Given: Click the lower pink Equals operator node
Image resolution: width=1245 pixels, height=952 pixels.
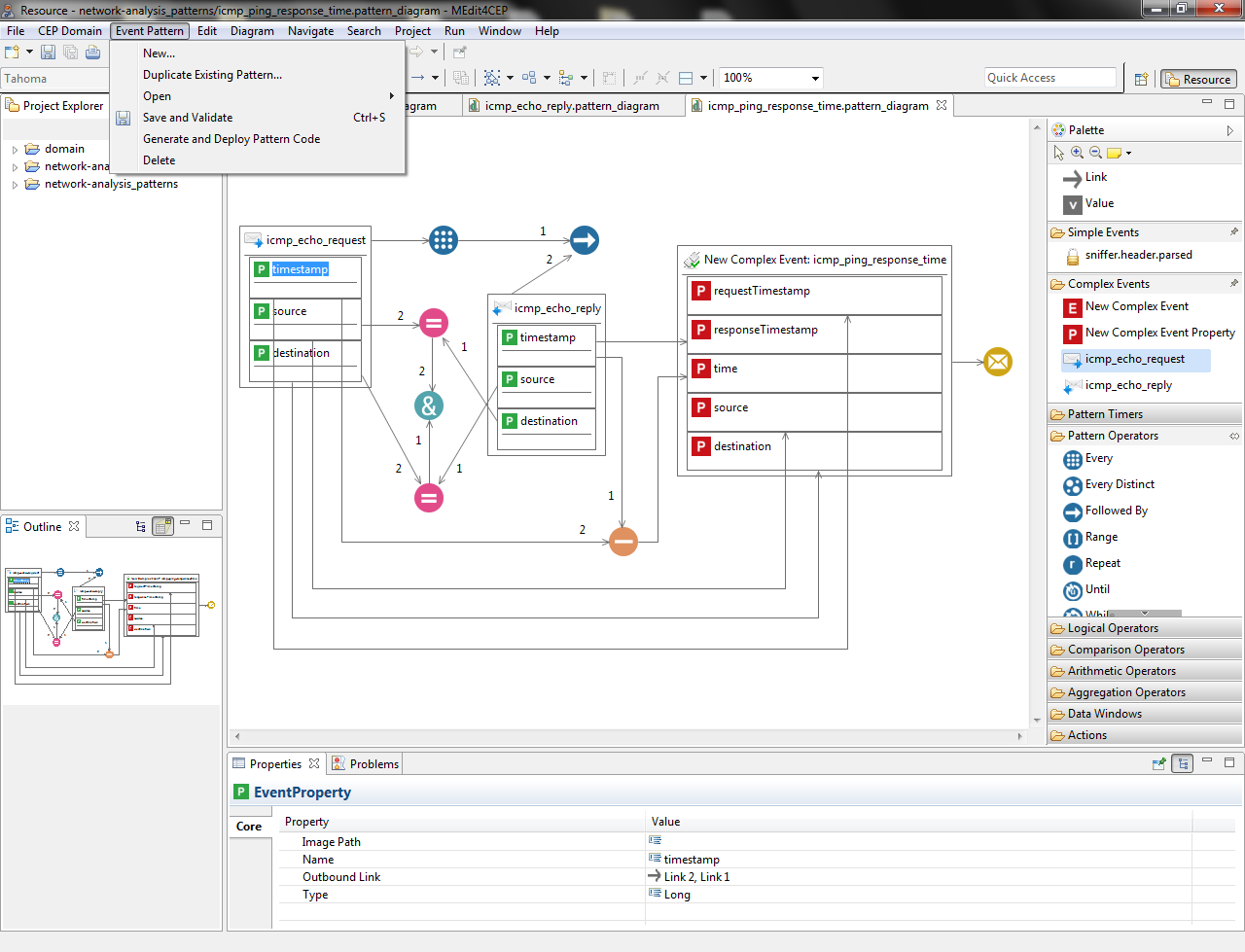Looking at the screenshot, I should point(429,498).
